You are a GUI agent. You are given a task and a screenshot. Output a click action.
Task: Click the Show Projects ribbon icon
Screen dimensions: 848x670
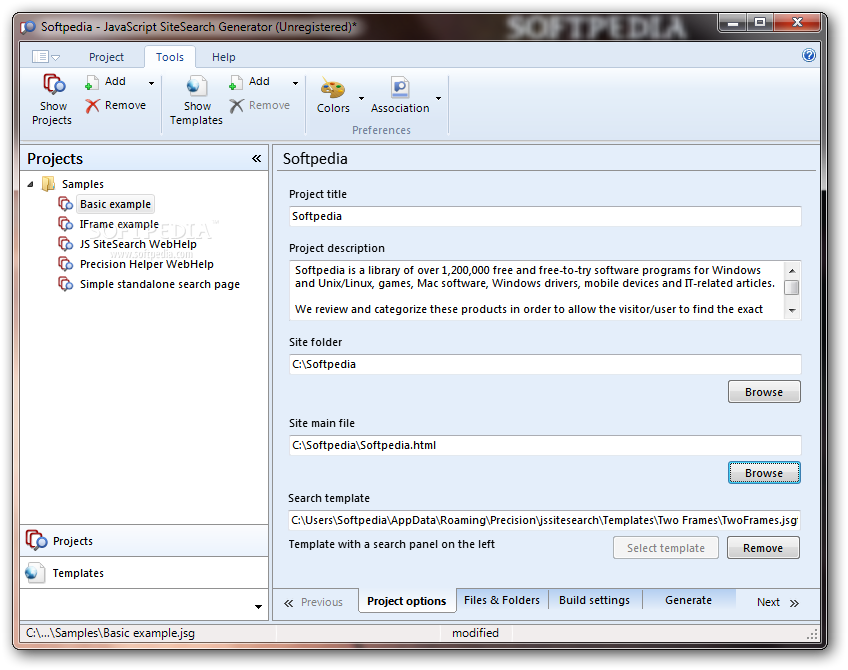coord(54,85)
